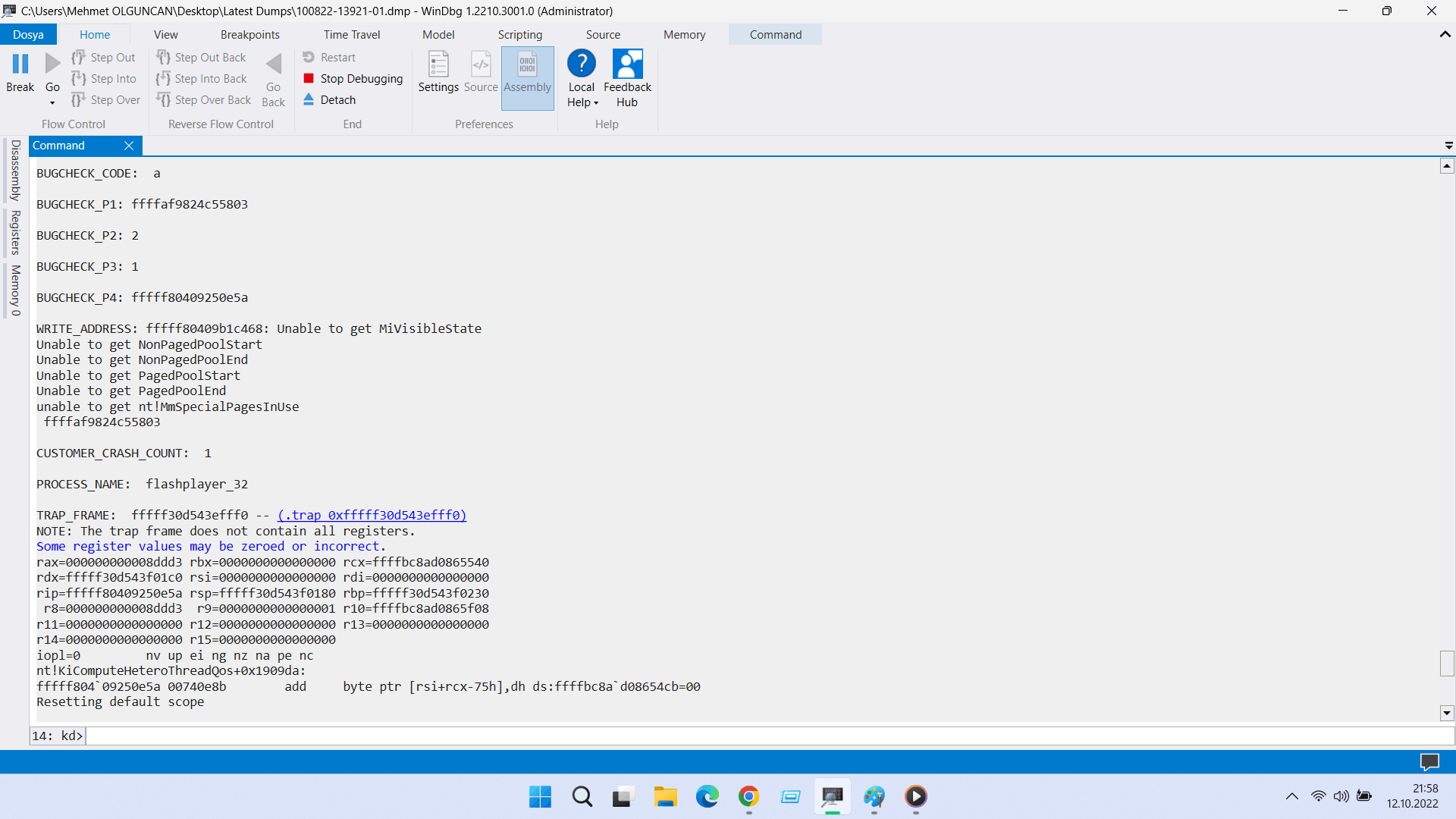Expand the Local Help dropdown
The height and width of the screenshot is (819, 1456).
coord(596,103)
